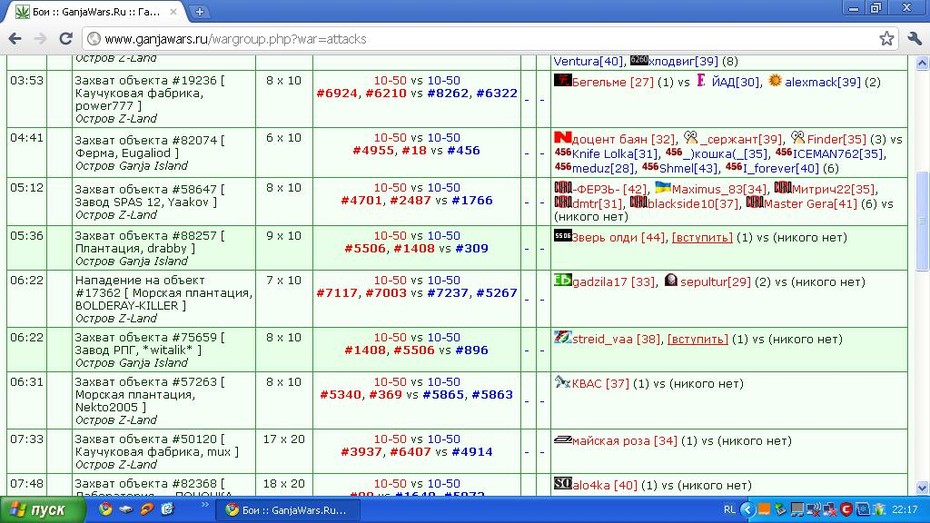This screenshot has width=930, height=523.
Task: Open Chrome wrench settings menu
Action: [x=914, y=39]
